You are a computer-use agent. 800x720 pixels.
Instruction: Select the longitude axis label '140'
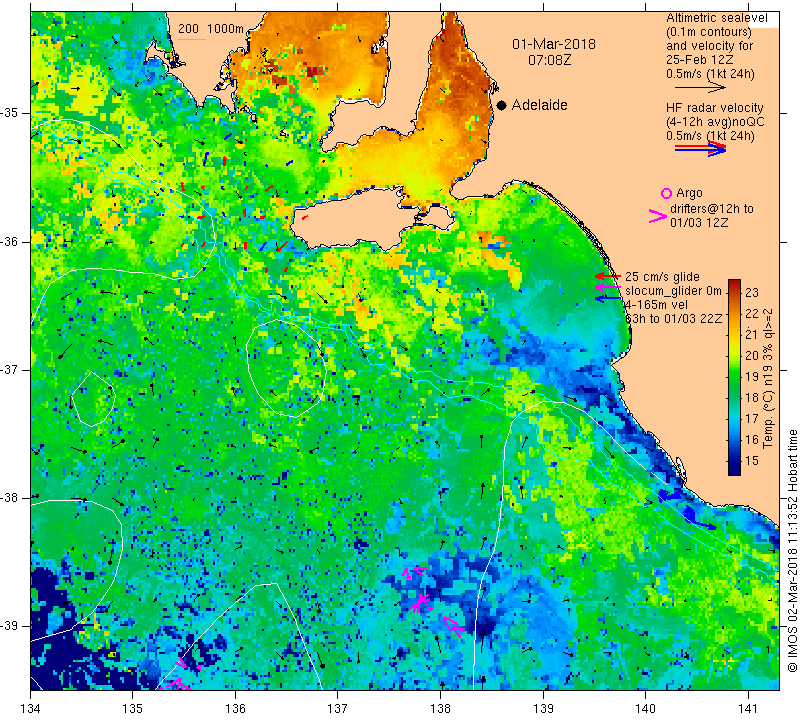point(645,708)
